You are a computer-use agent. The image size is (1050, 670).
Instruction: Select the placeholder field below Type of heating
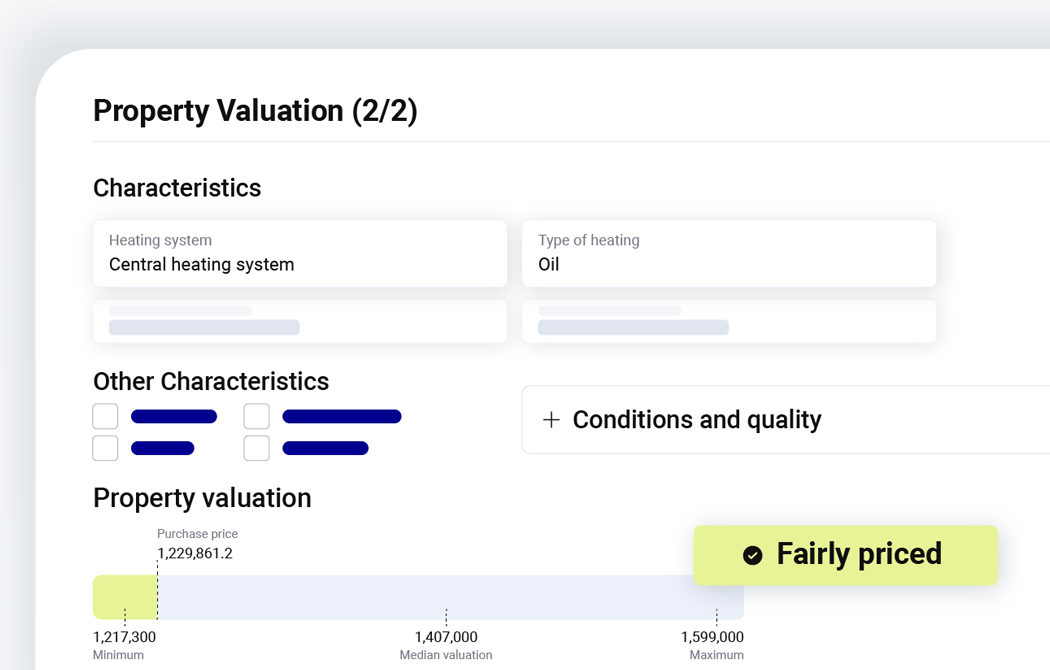[x=729, y=321]
